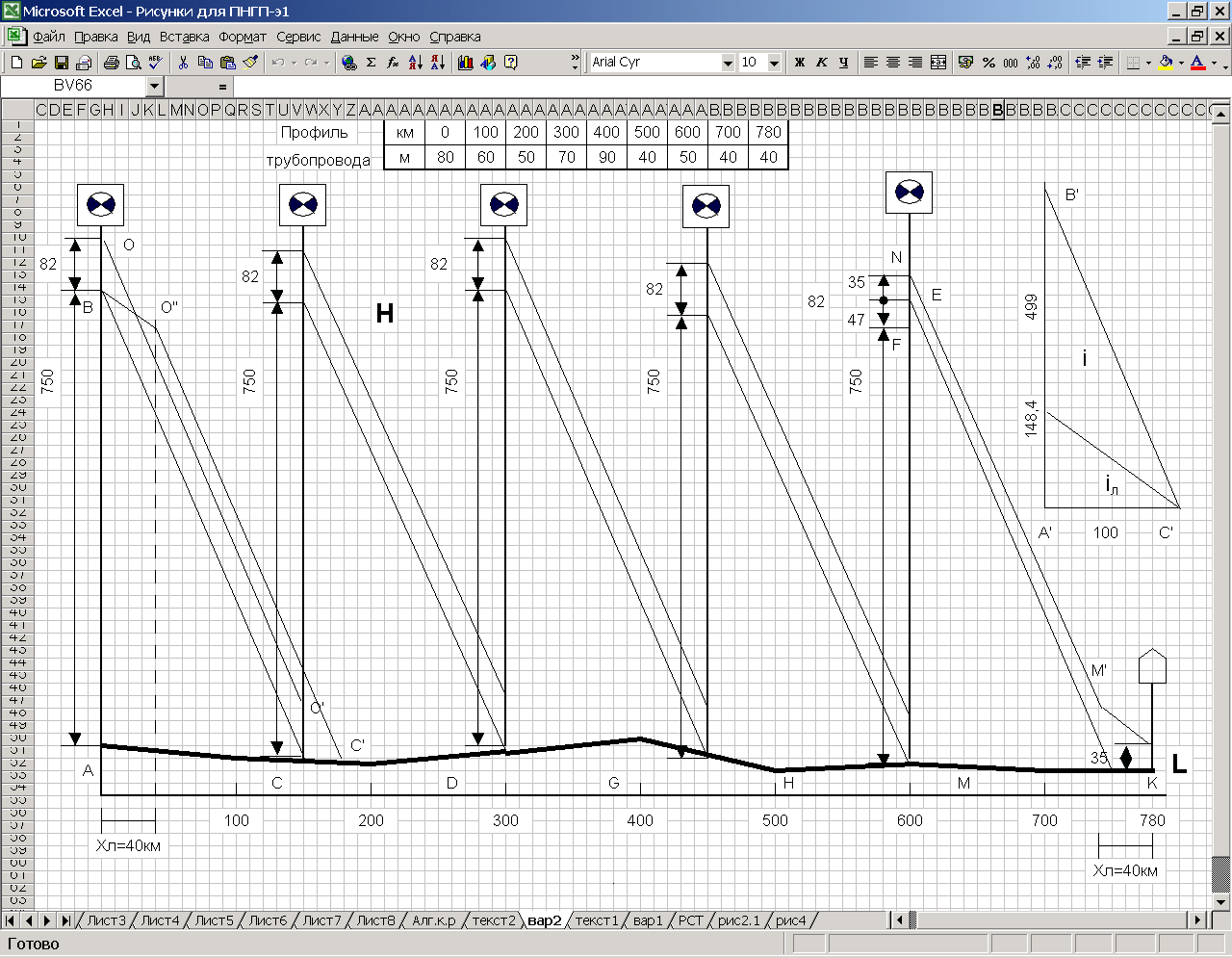The height and width of the screenshot is (958, 1232).
Task: Toggle Align Right
Action: (915, 63)
